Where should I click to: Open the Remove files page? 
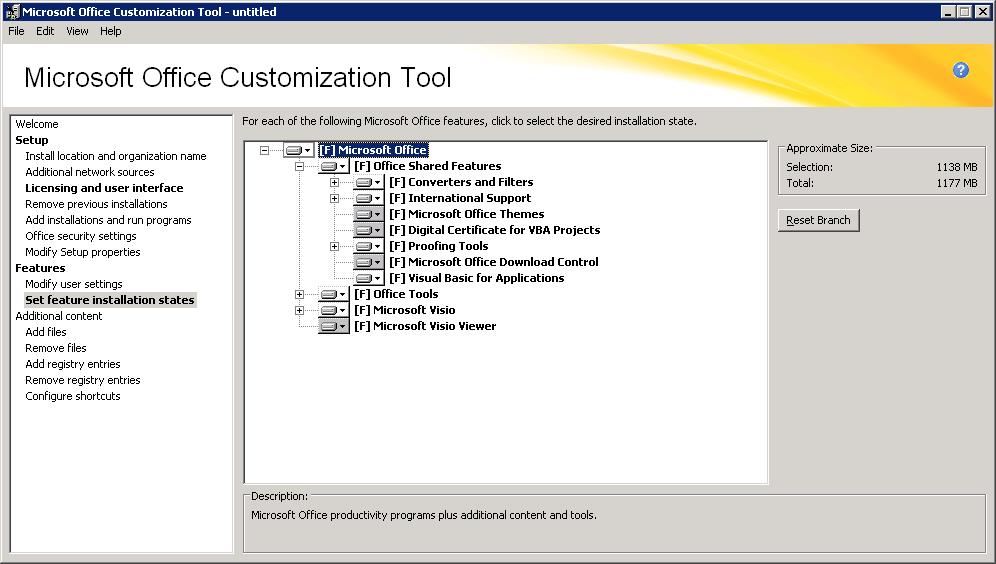56,348
